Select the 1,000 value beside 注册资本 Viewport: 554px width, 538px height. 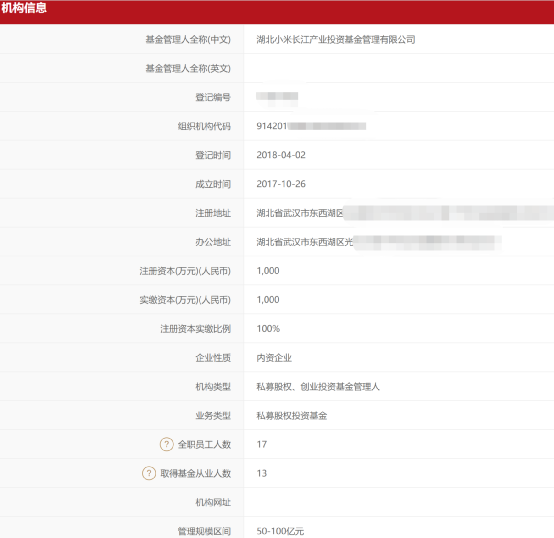[268, 271]
